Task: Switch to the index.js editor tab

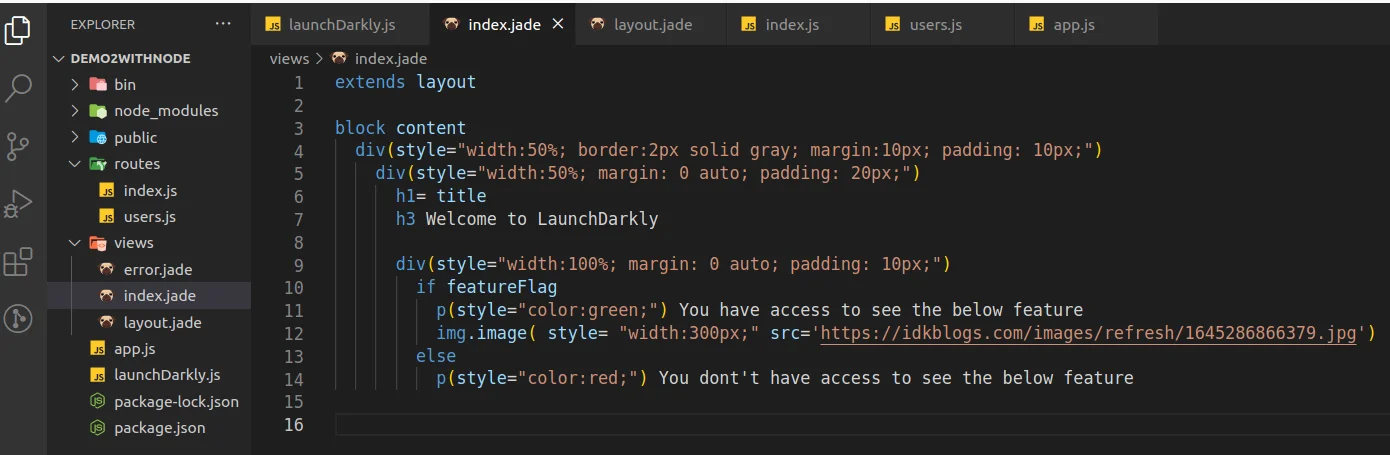Action: pyautogui.click(x=798, y=25)
